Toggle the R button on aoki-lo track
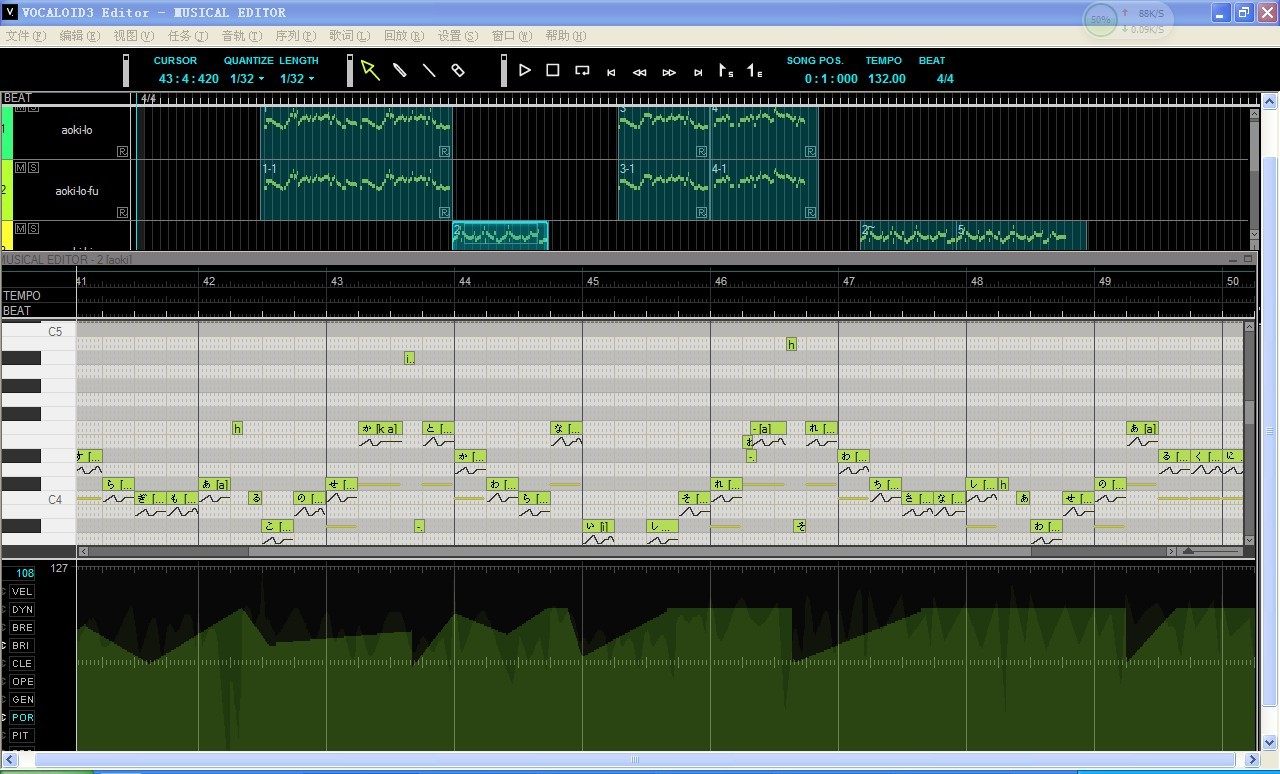This screenshot has width=1280, height=774. click(122, 152)
